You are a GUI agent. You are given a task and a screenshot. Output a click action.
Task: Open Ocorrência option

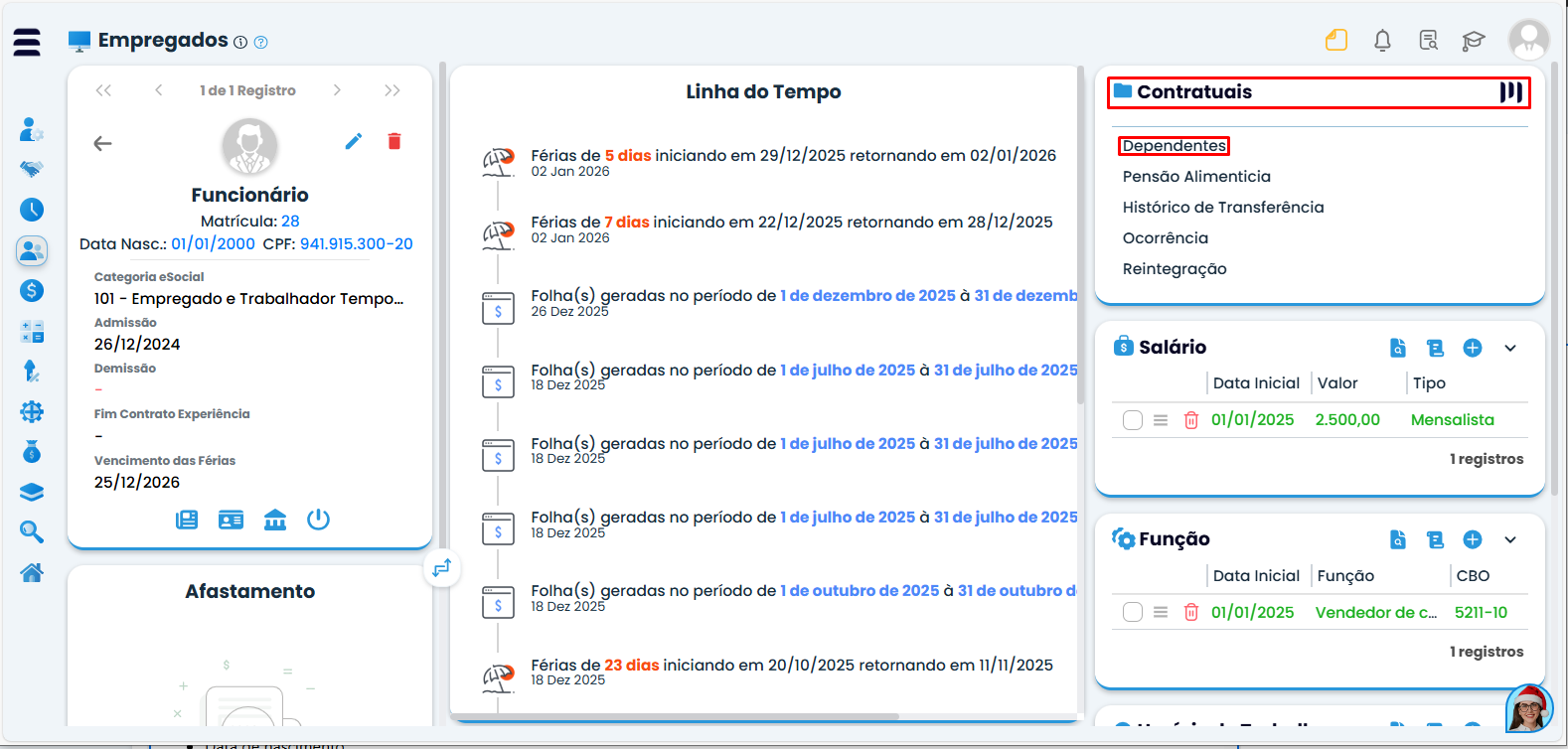pyautogui.click(x=1166, y=238)
